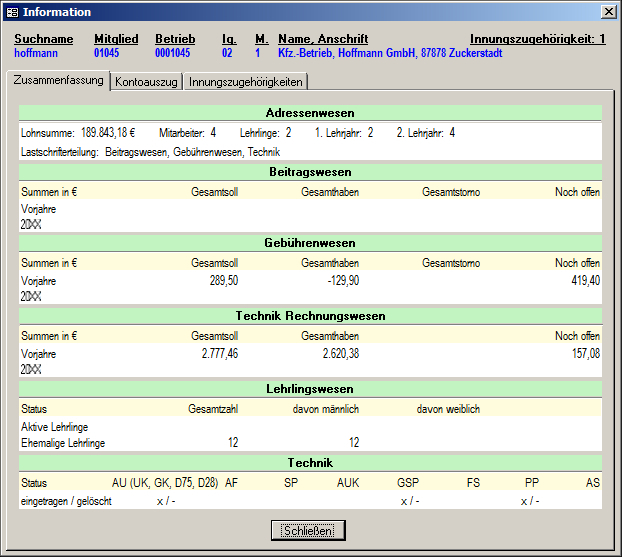
Task: Click the Suchname value hoffmann
Action: pyautogui.click(x=36, y=53)
